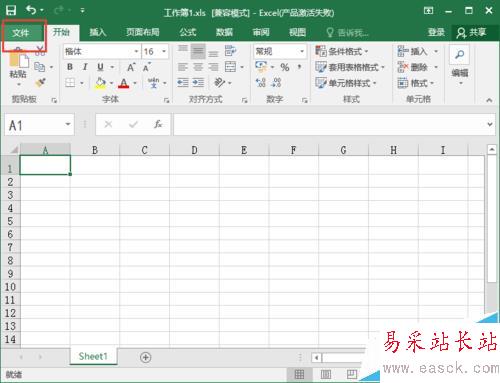Open 条件格式 (Conditional Formatting) menu
Image resolution: width=500 pixels, height=383 pixels.
tap(342, 51)
